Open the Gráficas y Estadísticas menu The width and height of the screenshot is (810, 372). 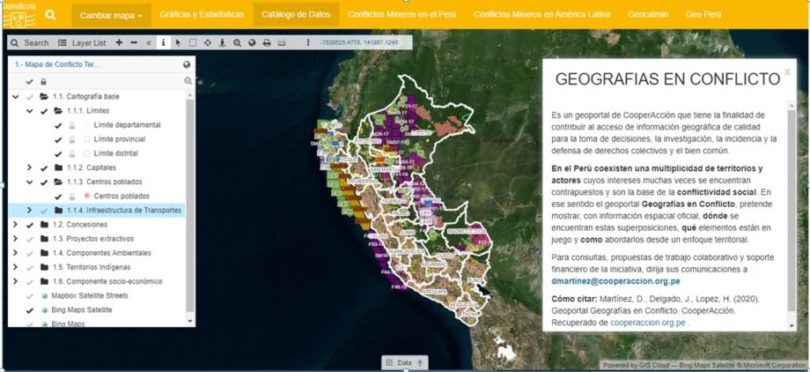[x=201, y=14]
